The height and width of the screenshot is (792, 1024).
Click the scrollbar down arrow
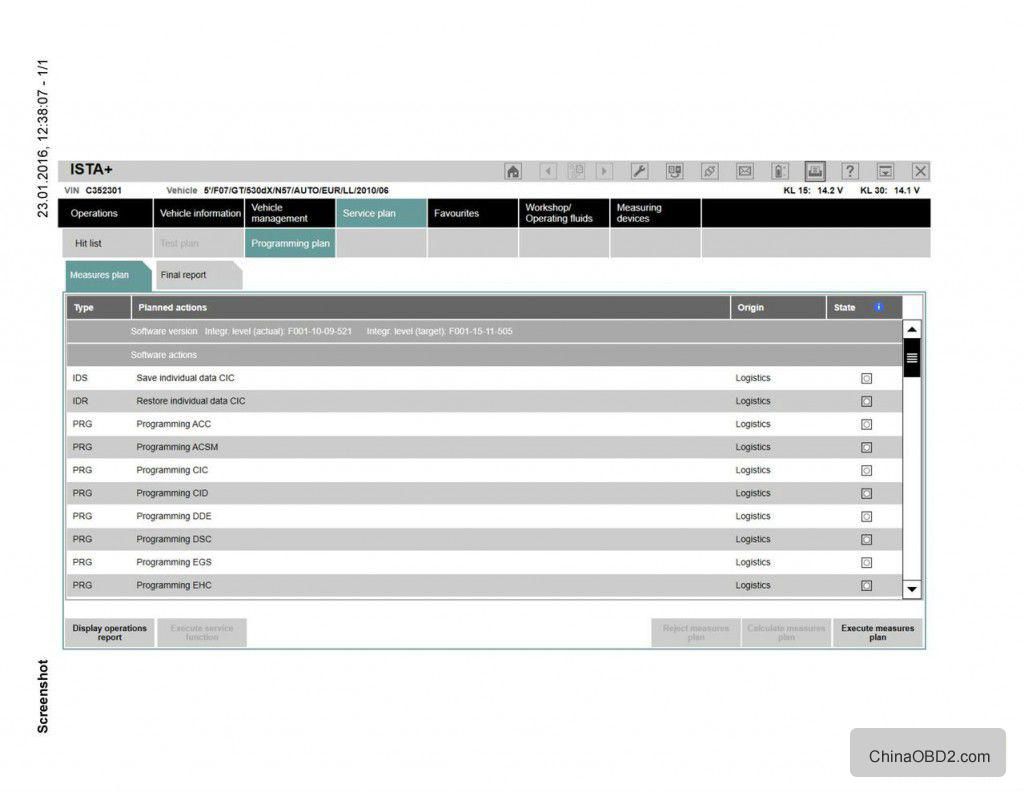click(911, 589)
